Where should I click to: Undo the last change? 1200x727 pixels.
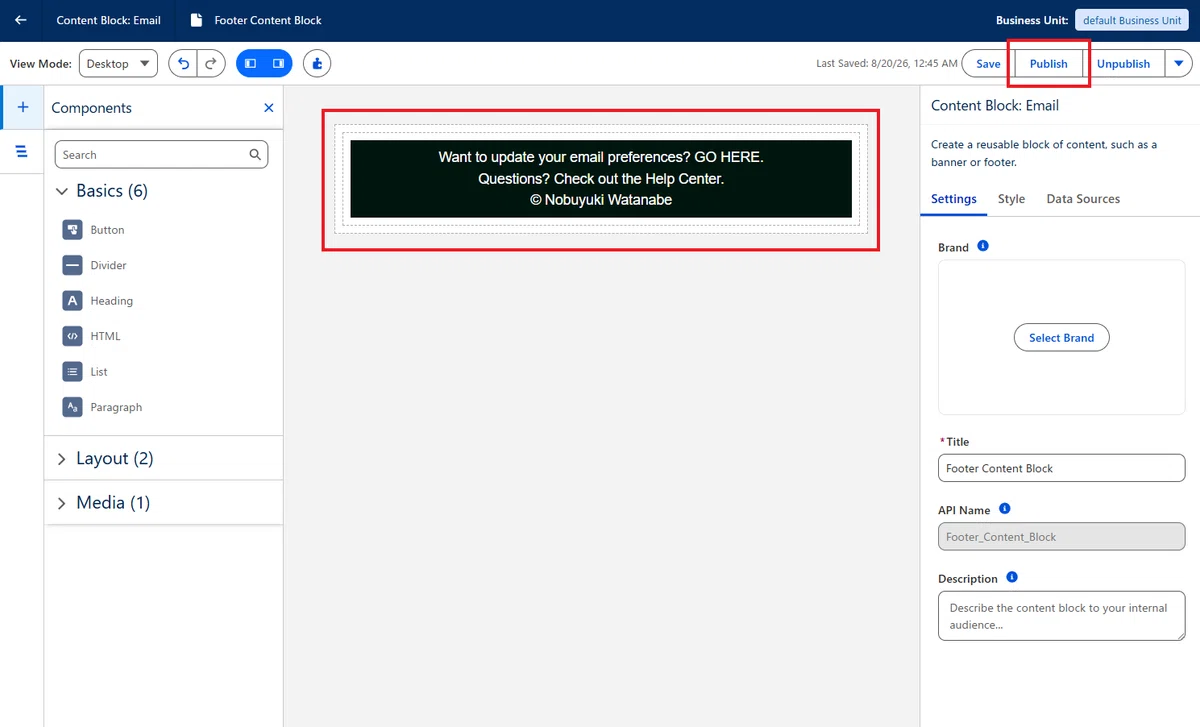(183, 63)
